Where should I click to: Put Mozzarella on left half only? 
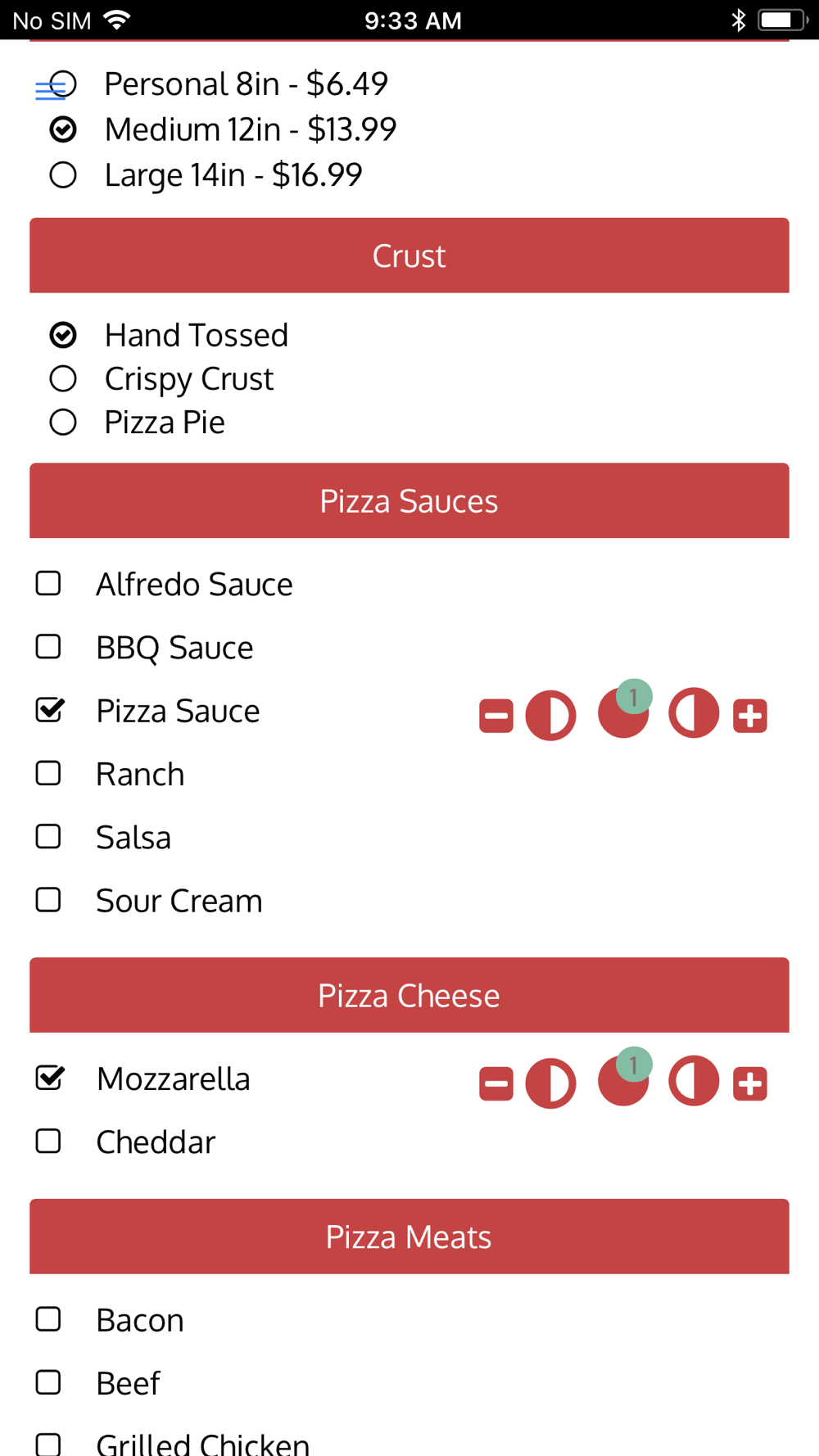coord(550,1083)
